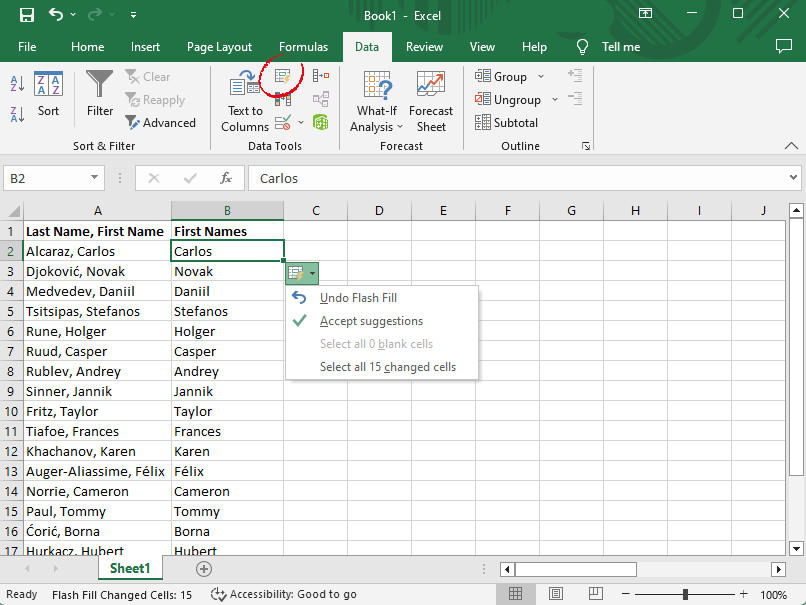The image size is (806, 605).
Task: Open the View tab
Action: [x=482, y=47]
